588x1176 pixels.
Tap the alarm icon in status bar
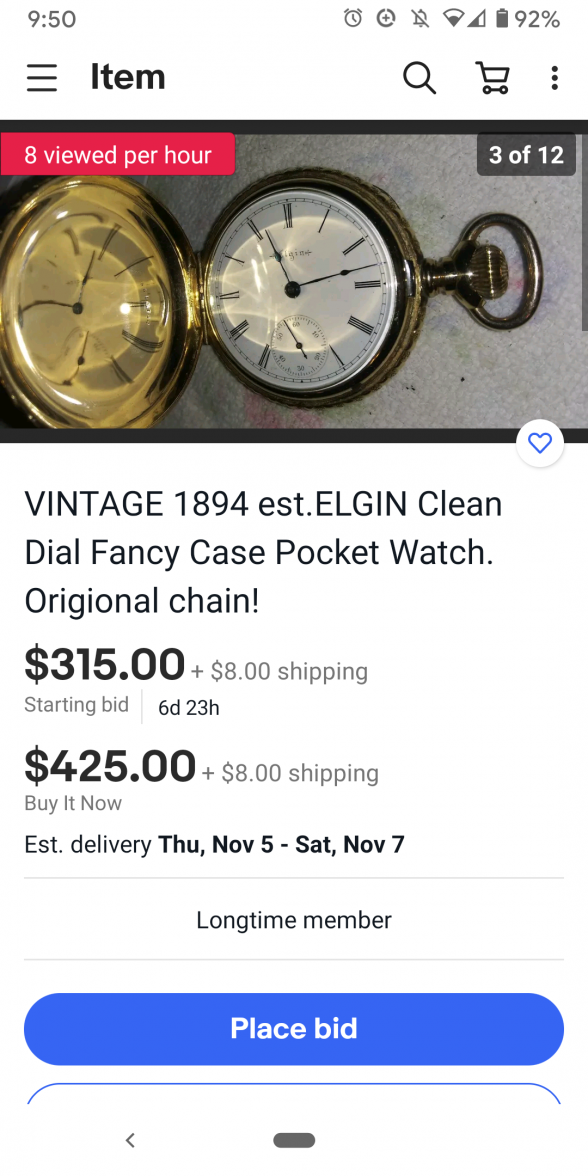pyautogui.click(x=353, y=19)
